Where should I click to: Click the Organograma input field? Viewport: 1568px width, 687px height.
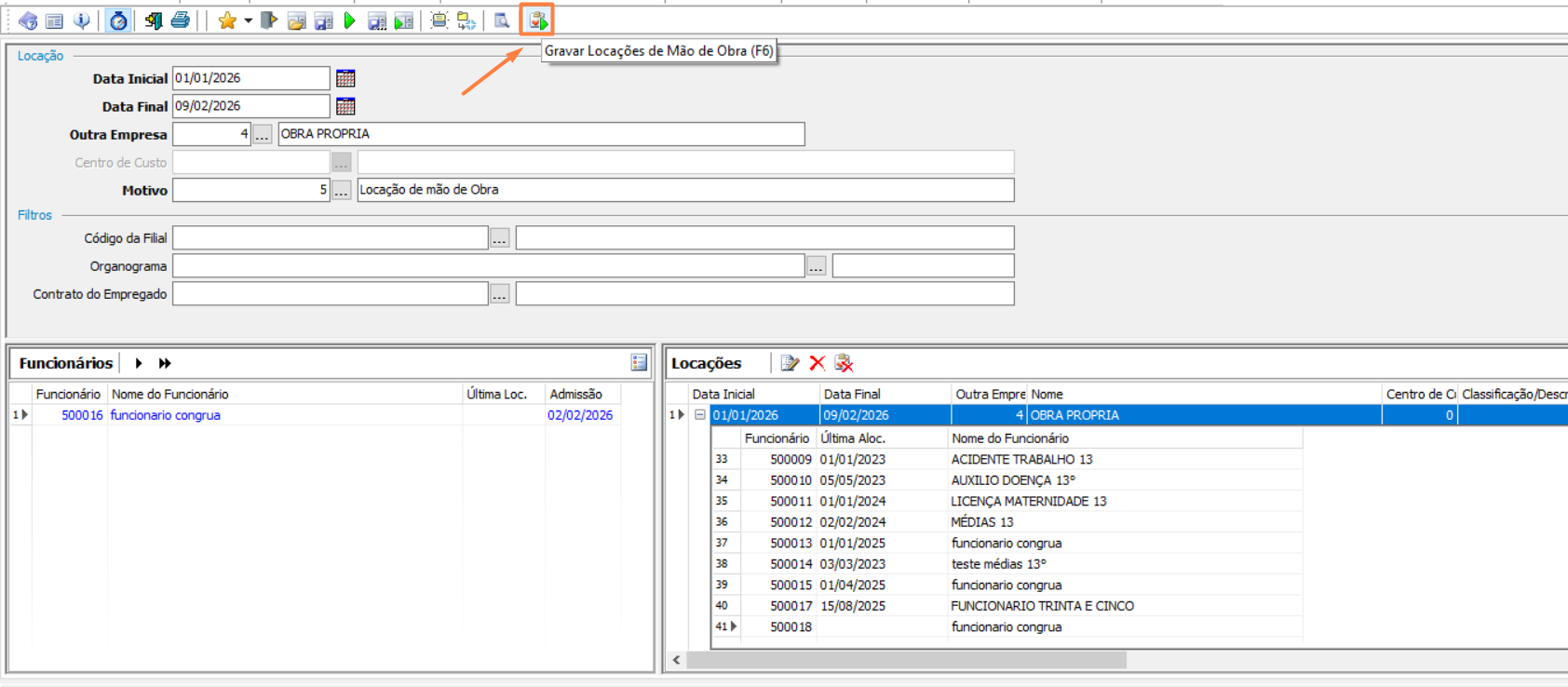488,266
